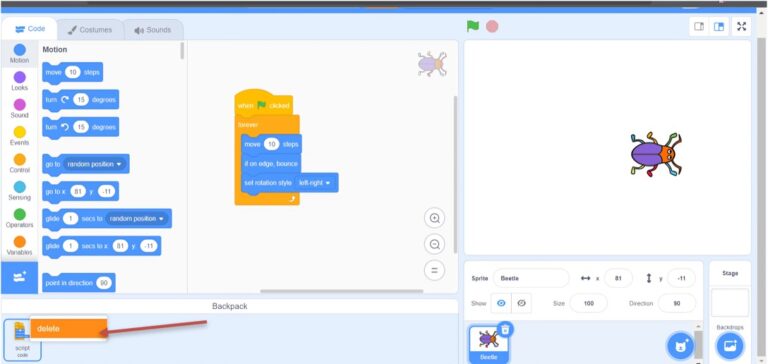Open the Choose a Backdrop button
Image resolution: width=768 pixels, height=364 pixels.
click(730, 346)
